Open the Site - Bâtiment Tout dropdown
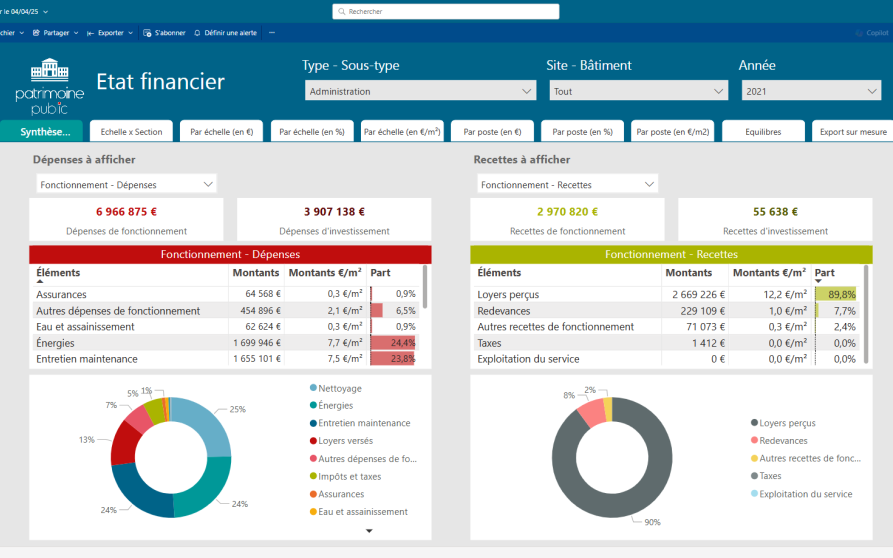 (638, 91)
